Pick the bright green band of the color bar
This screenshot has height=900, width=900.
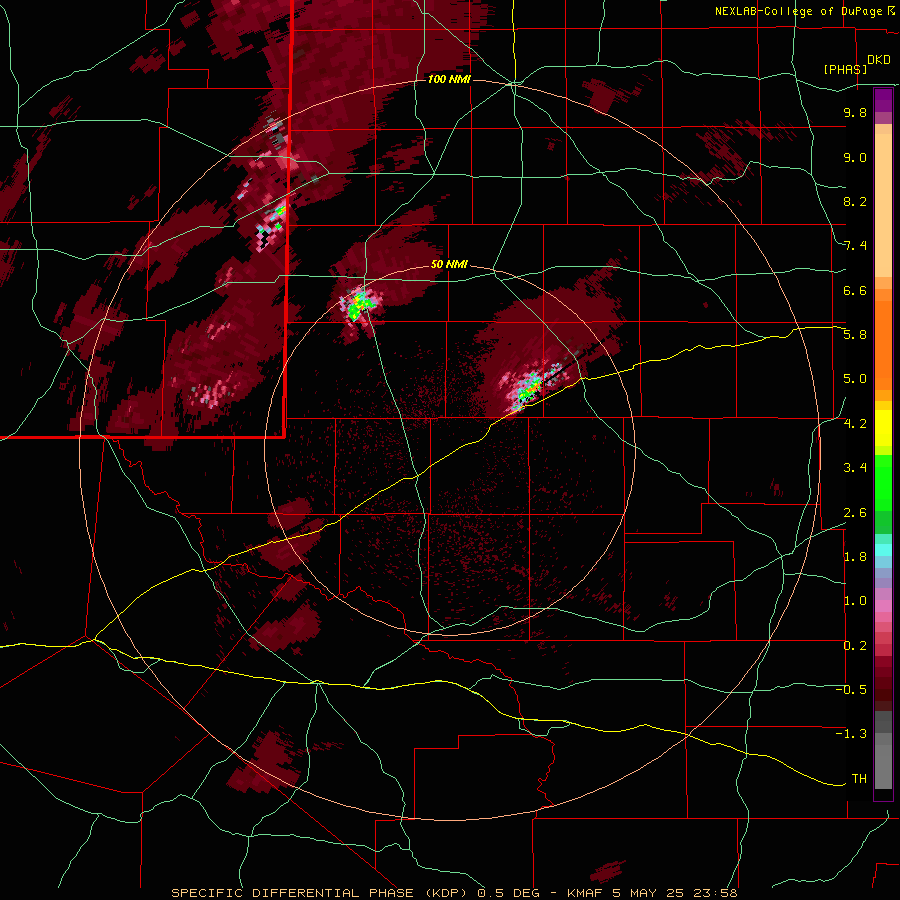[883, 482]
